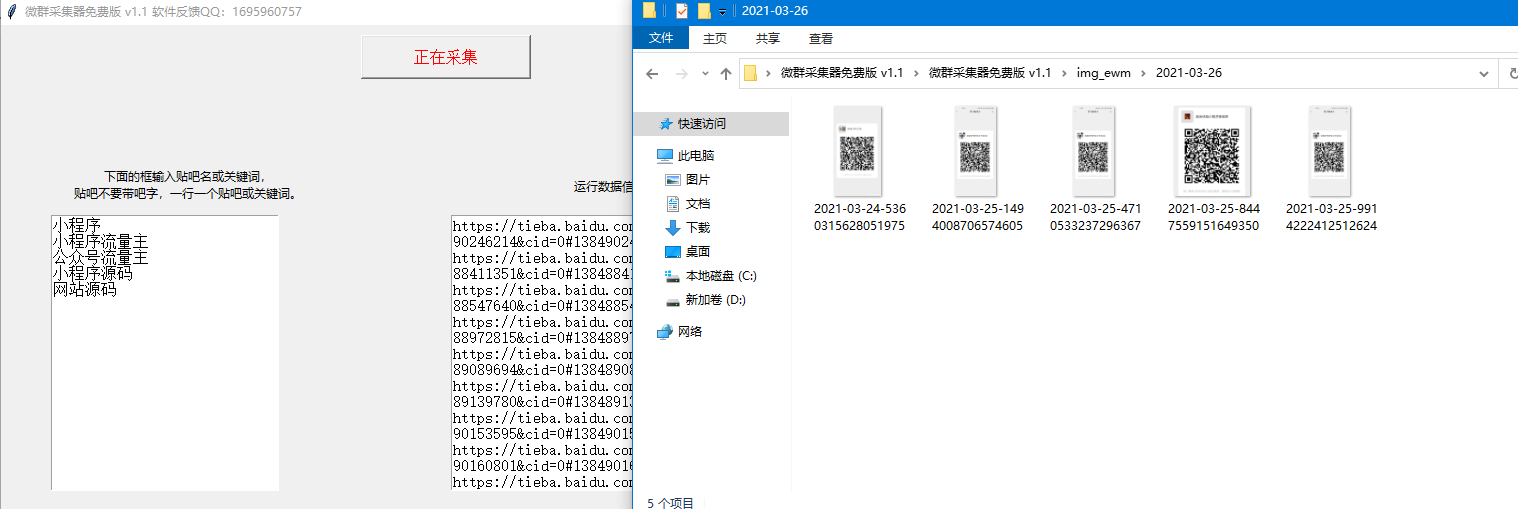Click the tieba URL output log box
The height and width of the screenshot is (509, 1518).
pyautogui.click(x=542, y=352)
